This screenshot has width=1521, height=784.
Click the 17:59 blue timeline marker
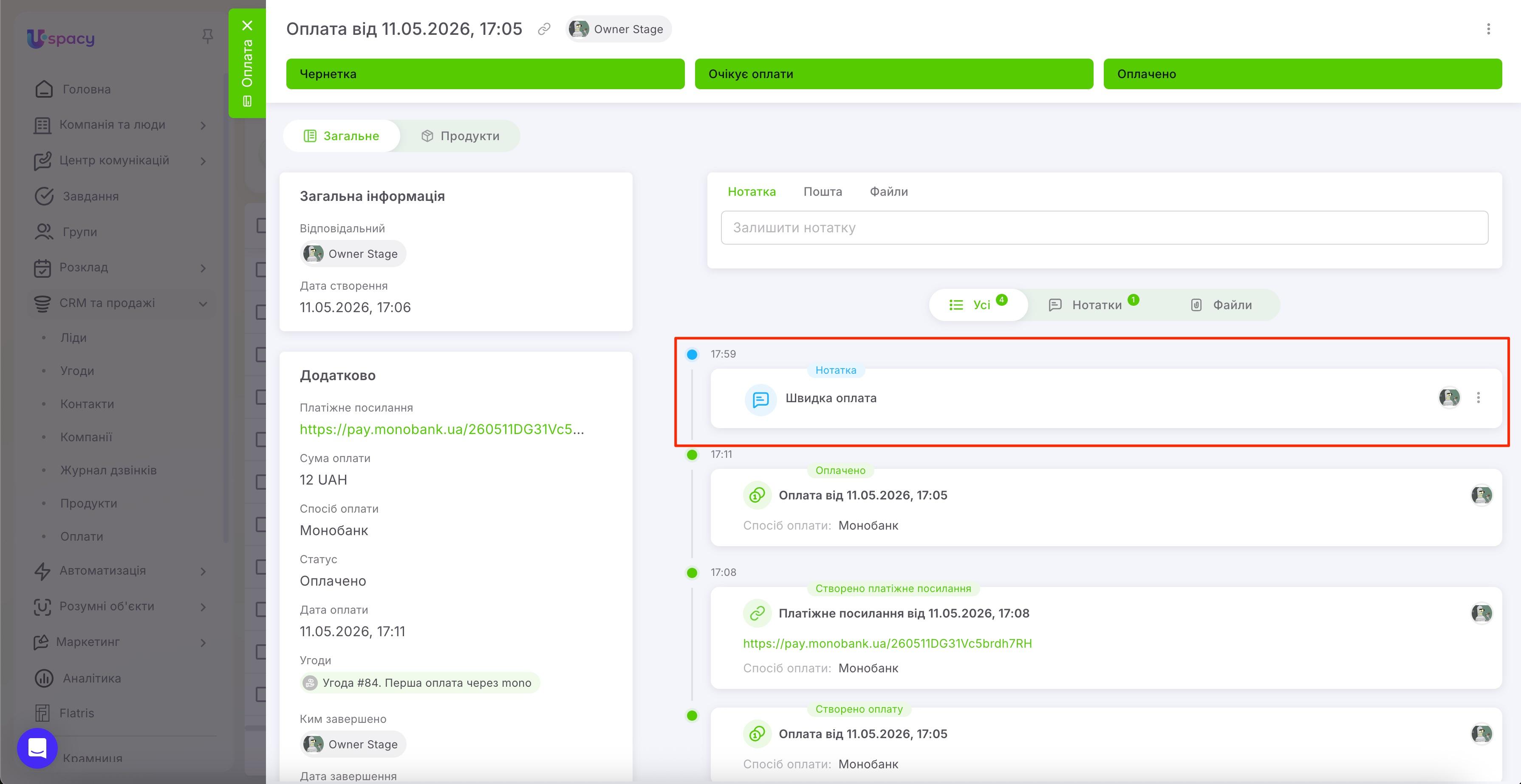click(x=692, y=354)
